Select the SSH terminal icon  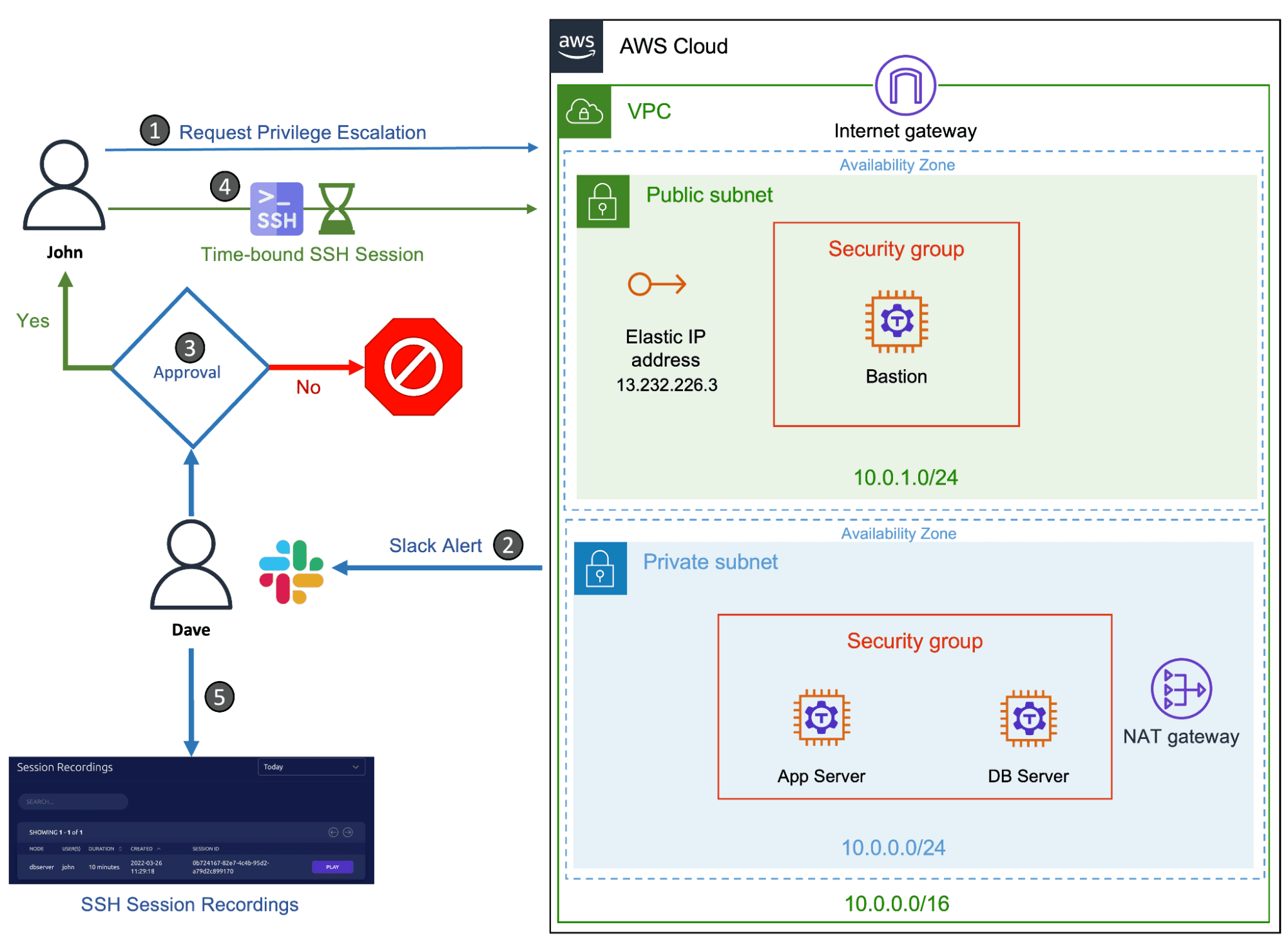click(x=276, y=209)
